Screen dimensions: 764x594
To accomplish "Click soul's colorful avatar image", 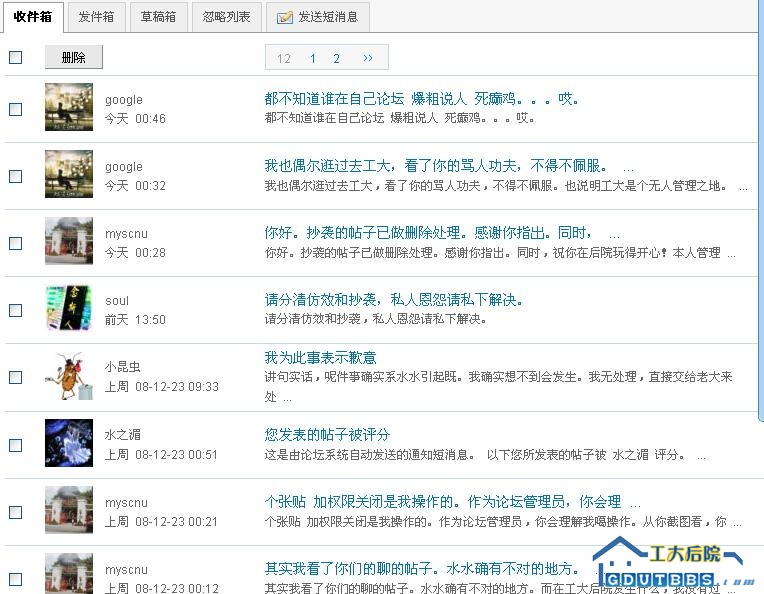I will coord(69,308).
